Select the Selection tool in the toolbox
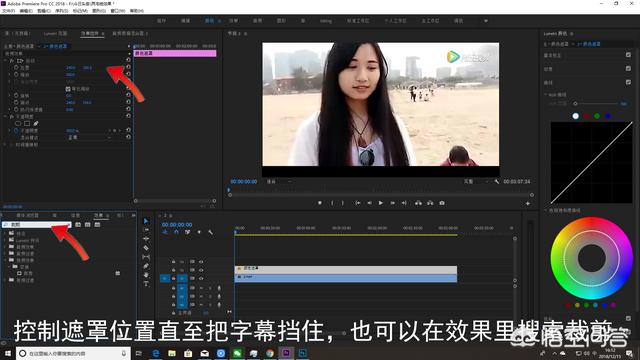640x360 pixels. coord(146,221)
